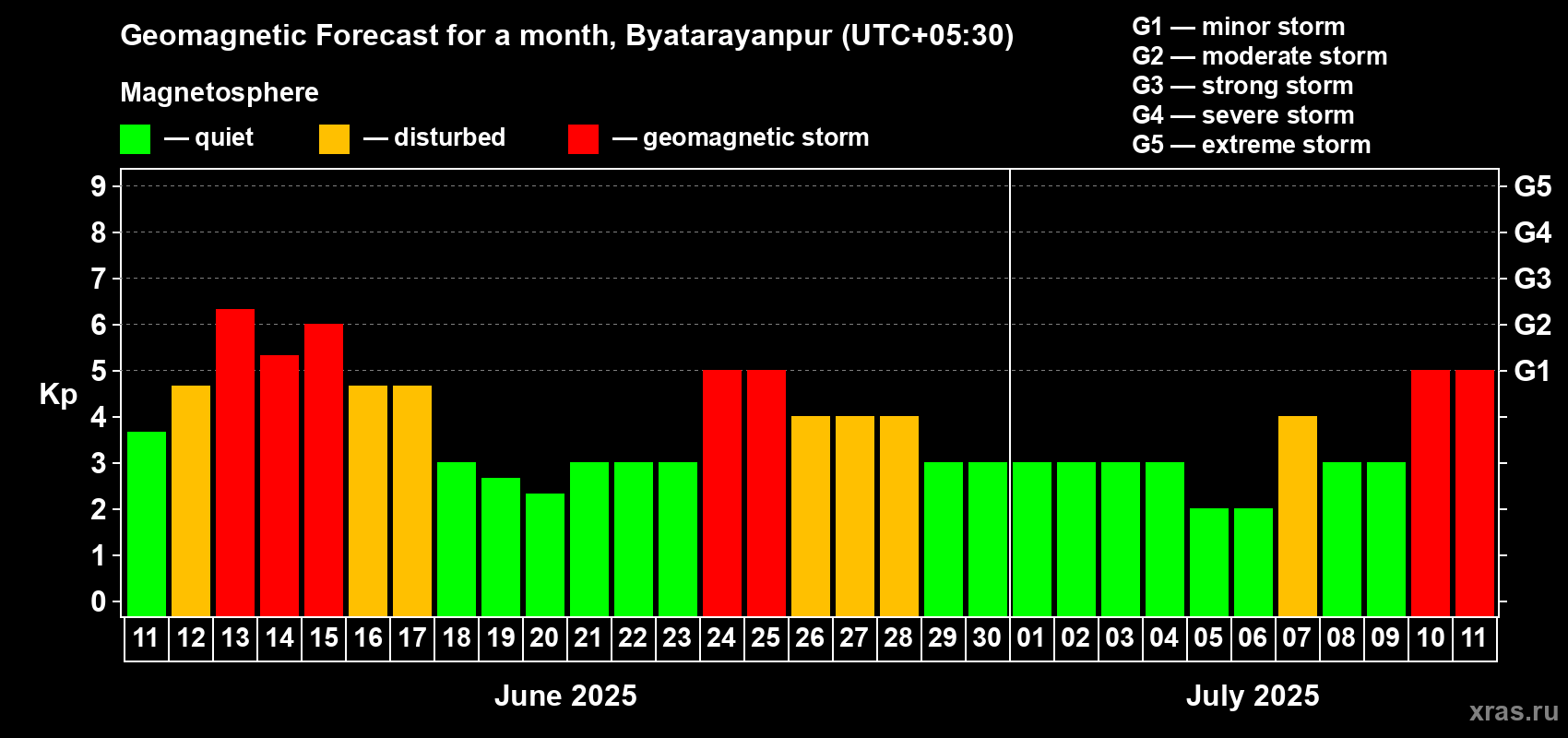Image resolution: width=1568 pixels, height=738 pixels.
Task: Click the green bar above June 18
Action: point(457,539)
